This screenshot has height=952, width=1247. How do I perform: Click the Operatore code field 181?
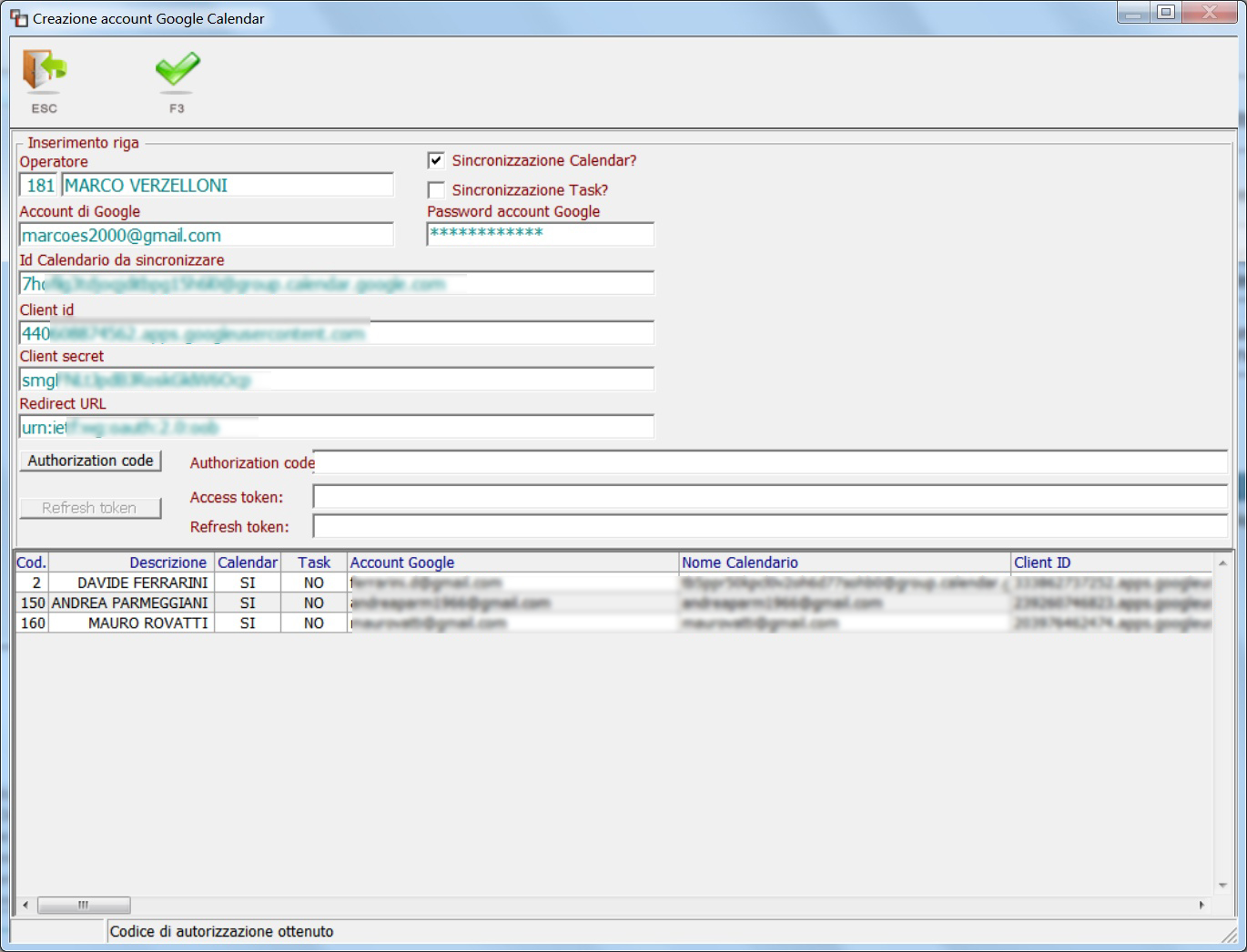(x=39, y=186)
